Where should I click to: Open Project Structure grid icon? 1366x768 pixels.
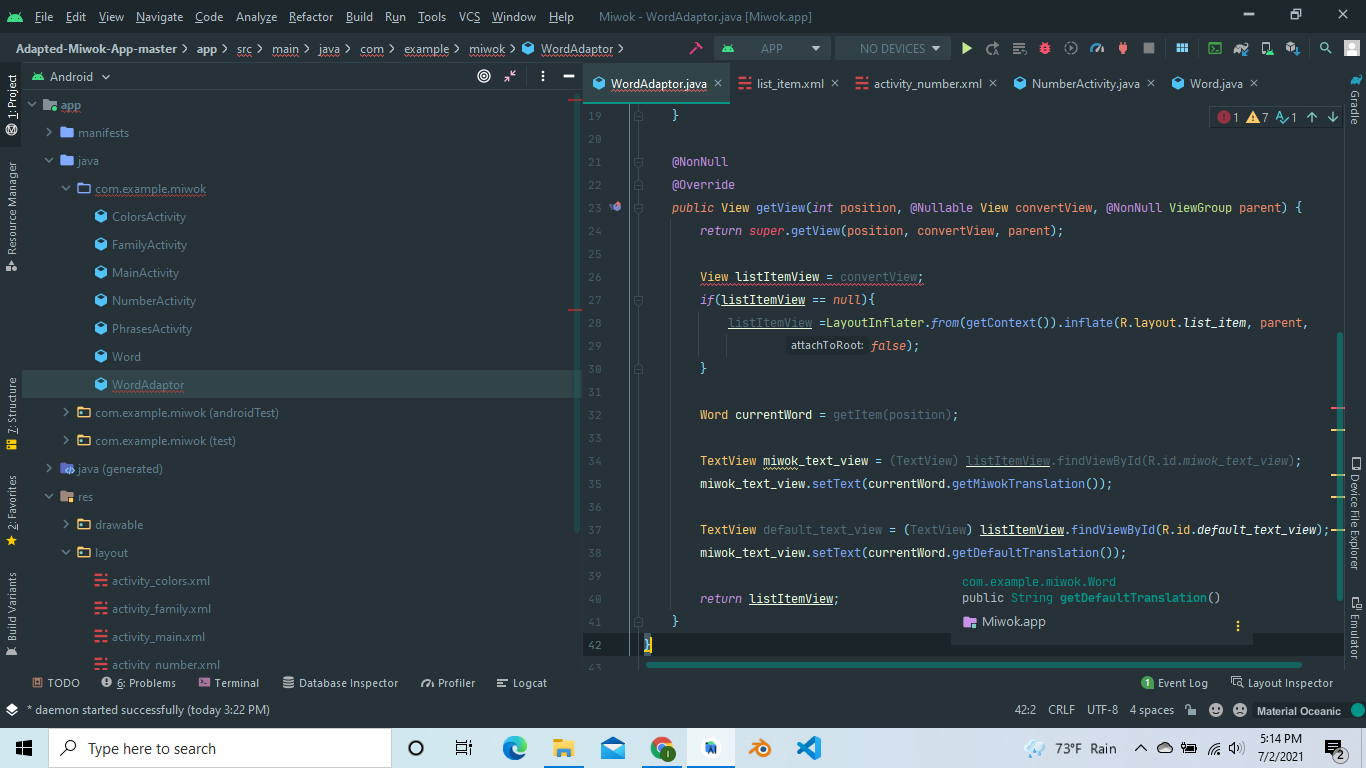pos(1182,48)
